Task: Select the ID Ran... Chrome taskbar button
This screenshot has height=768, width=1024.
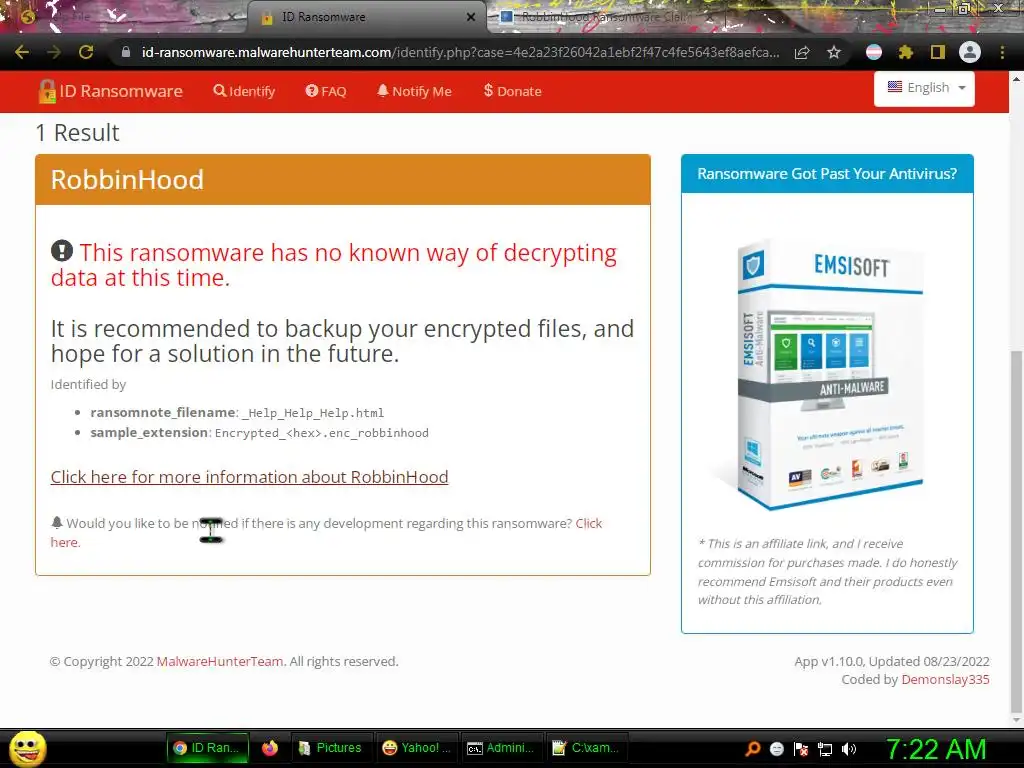Action: coord(208,748)
